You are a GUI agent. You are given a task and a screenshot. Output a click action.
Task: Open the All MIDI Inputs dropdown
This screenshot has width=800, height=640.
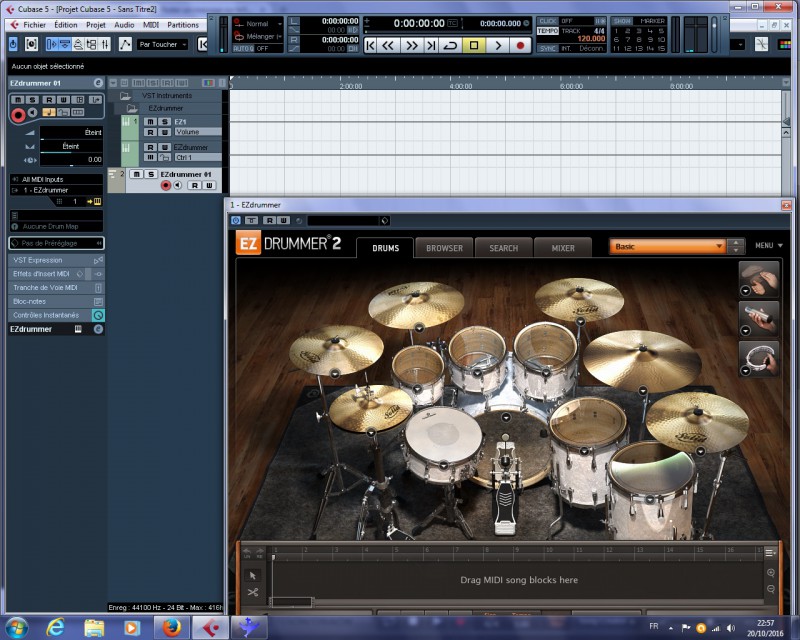pyautogui.click(x=56, y=179)
